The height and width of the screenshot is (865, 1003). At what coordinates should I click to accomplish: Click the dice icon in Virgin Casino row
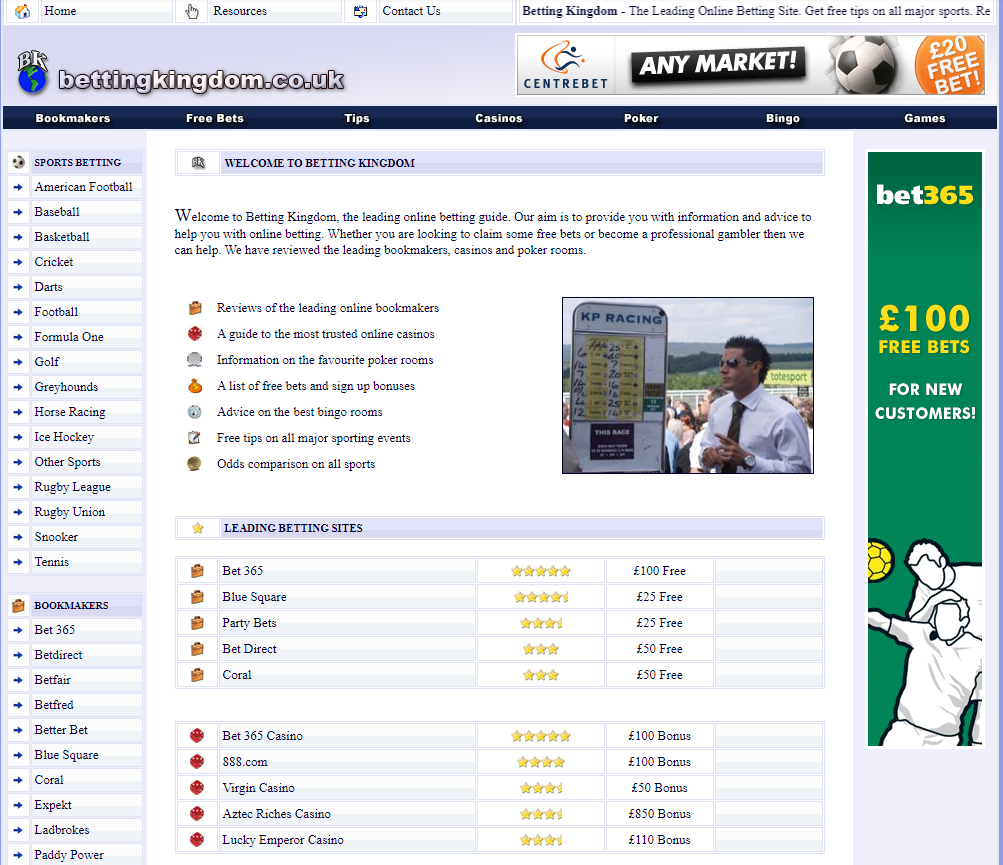(197, 788)
